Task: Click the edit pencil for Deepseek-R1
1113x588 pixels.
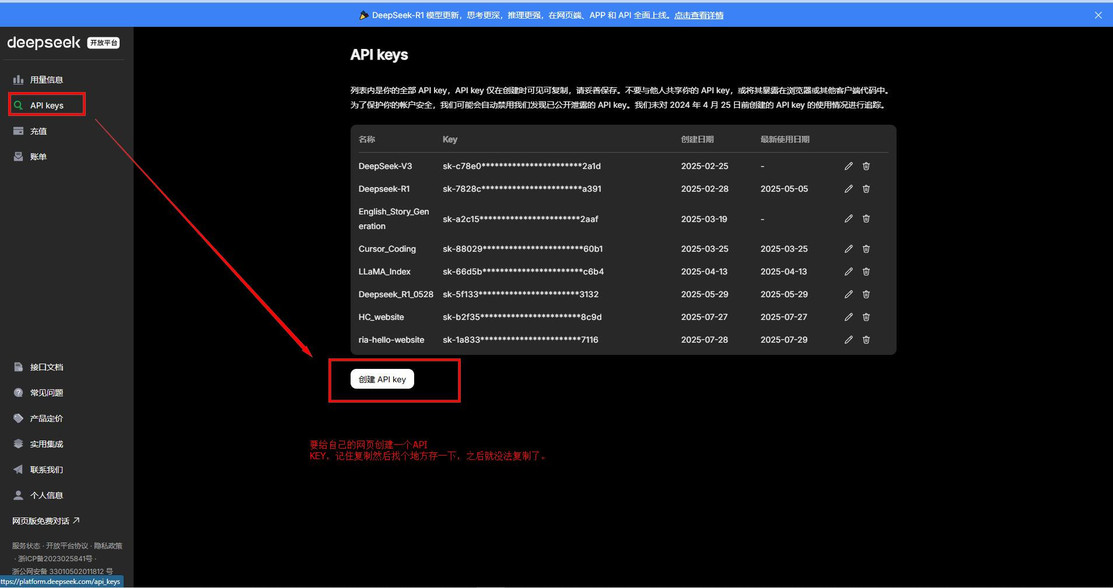Action: pos(848,189)
